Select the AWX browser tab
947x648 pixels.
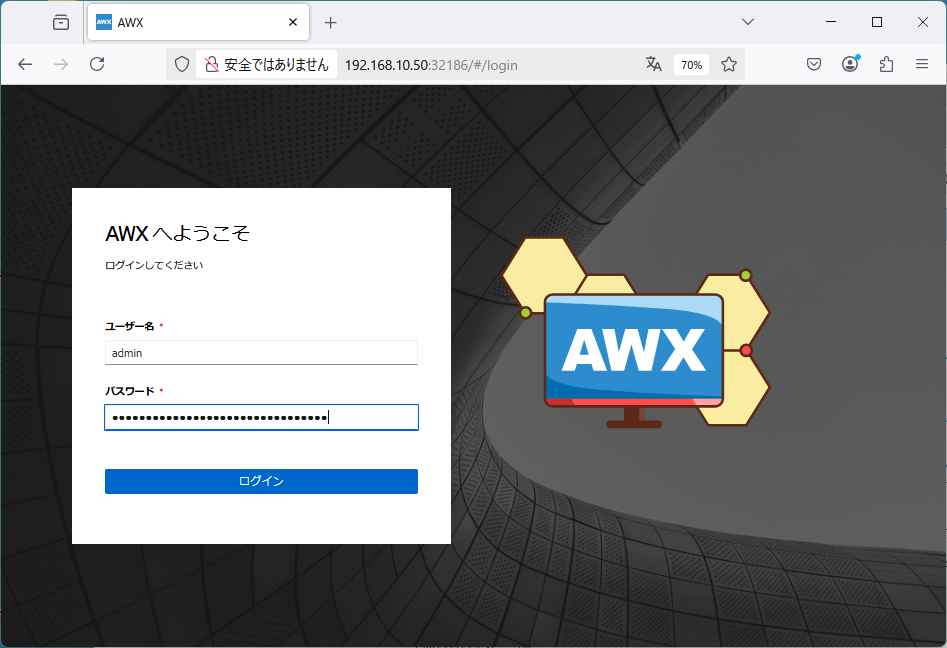199,22
